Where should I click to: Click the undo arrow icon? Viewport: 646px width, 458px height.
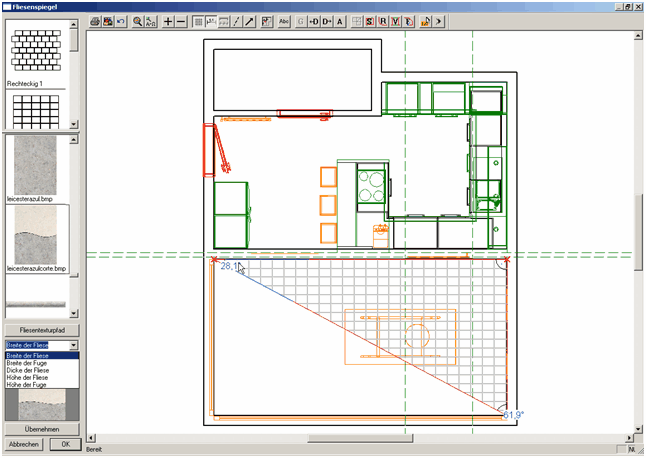pyautogui.click(x=121, y=20)
